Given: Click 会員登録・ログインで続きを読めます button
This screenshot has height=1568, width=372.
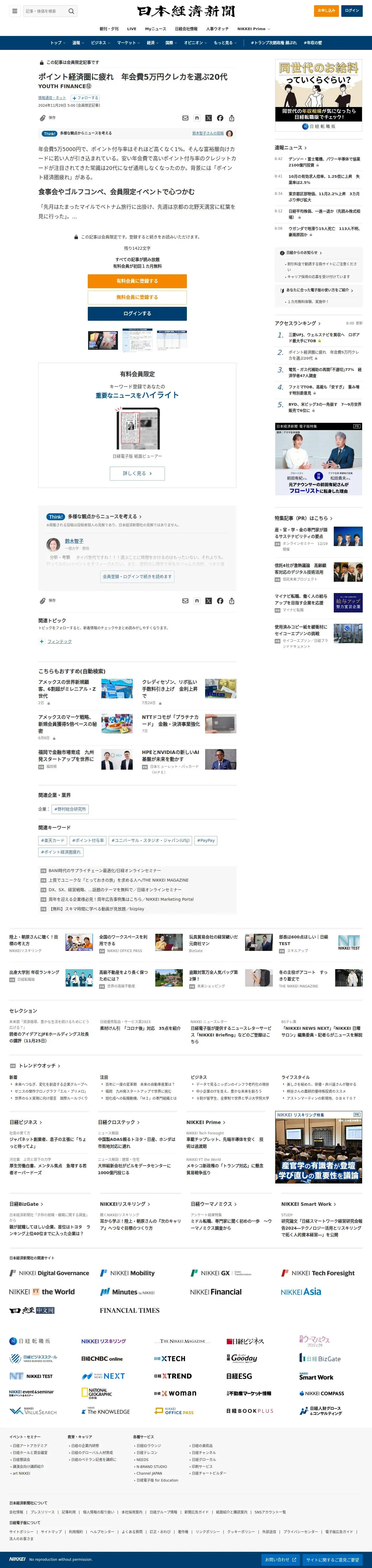Looking at the screenshot, I should pyautogui.click(x=137, y=577).
